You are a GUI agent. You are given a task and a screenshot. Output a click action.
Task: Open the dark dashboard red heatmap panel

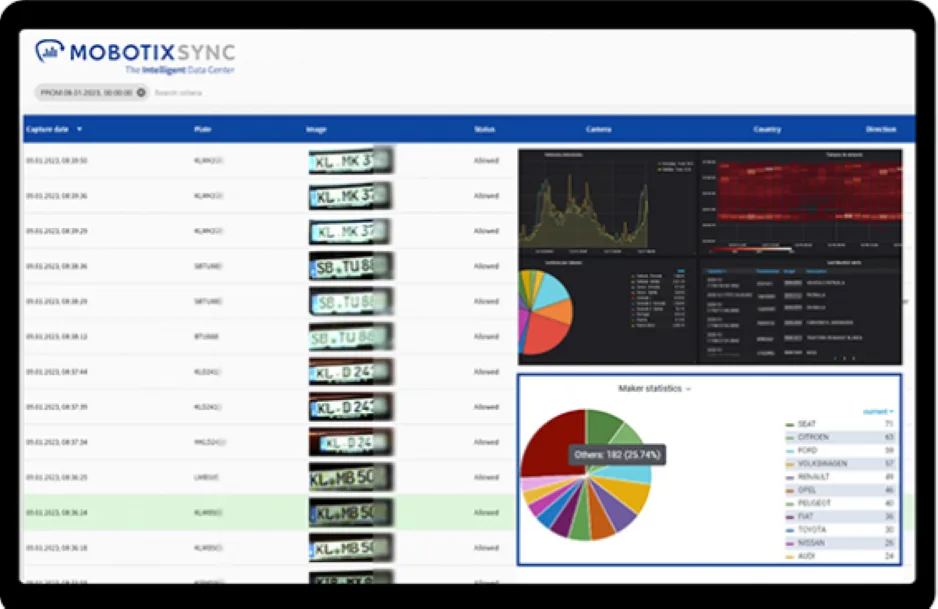point(800,203)
